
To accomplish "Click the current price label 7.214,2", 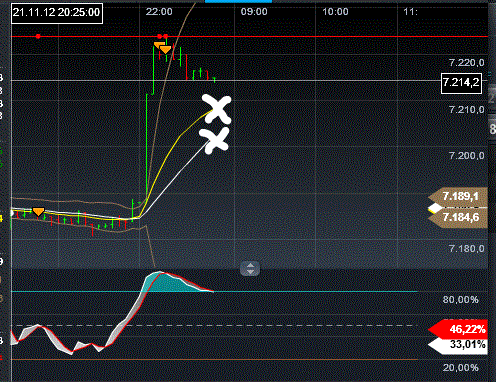I will tap(461, 83).
